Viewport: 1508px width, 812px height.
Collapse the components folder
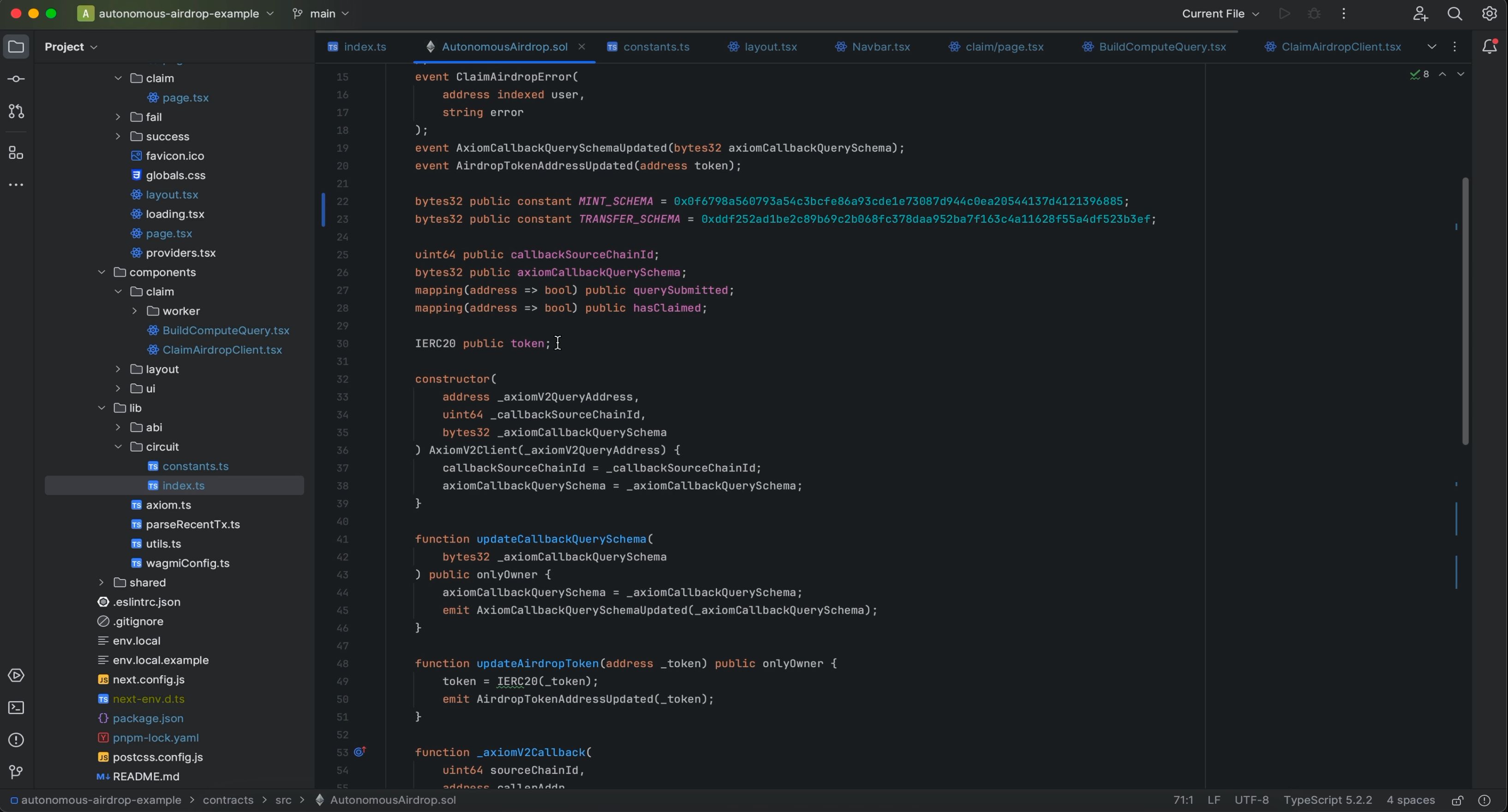coord(101,272)
